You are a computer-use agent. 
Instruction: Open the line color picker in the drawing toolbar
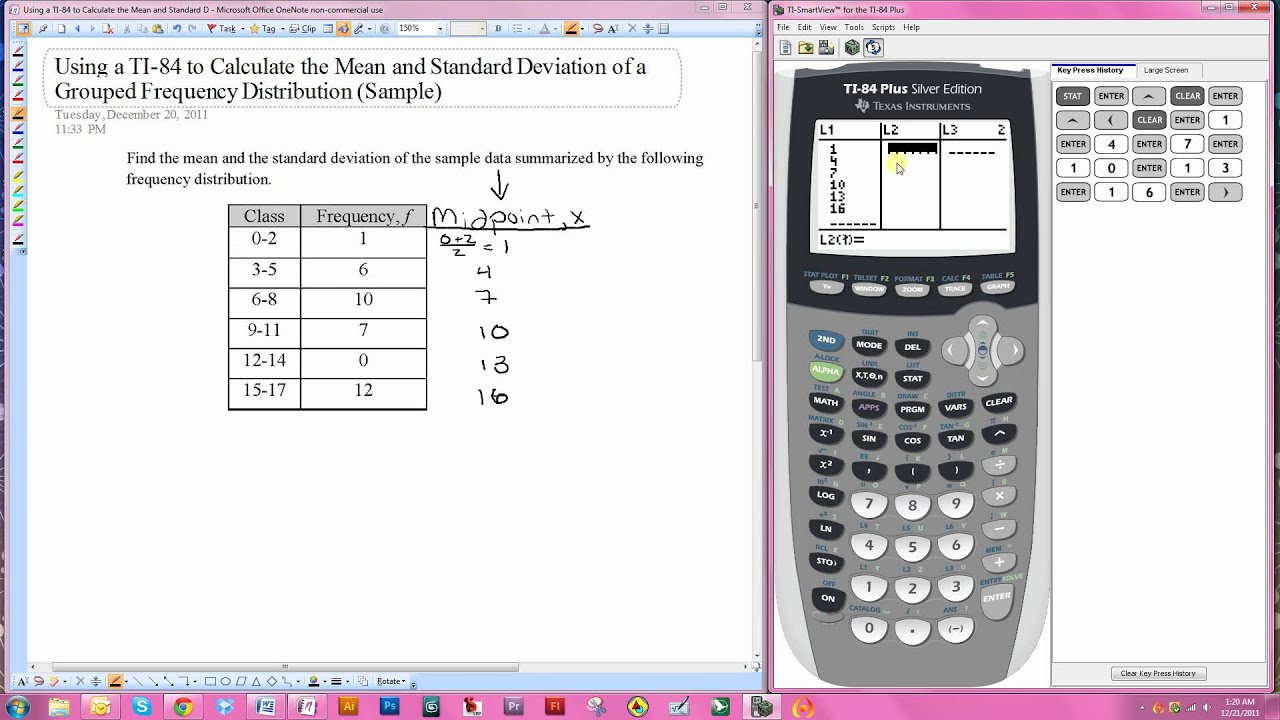[x=316, y=681]
